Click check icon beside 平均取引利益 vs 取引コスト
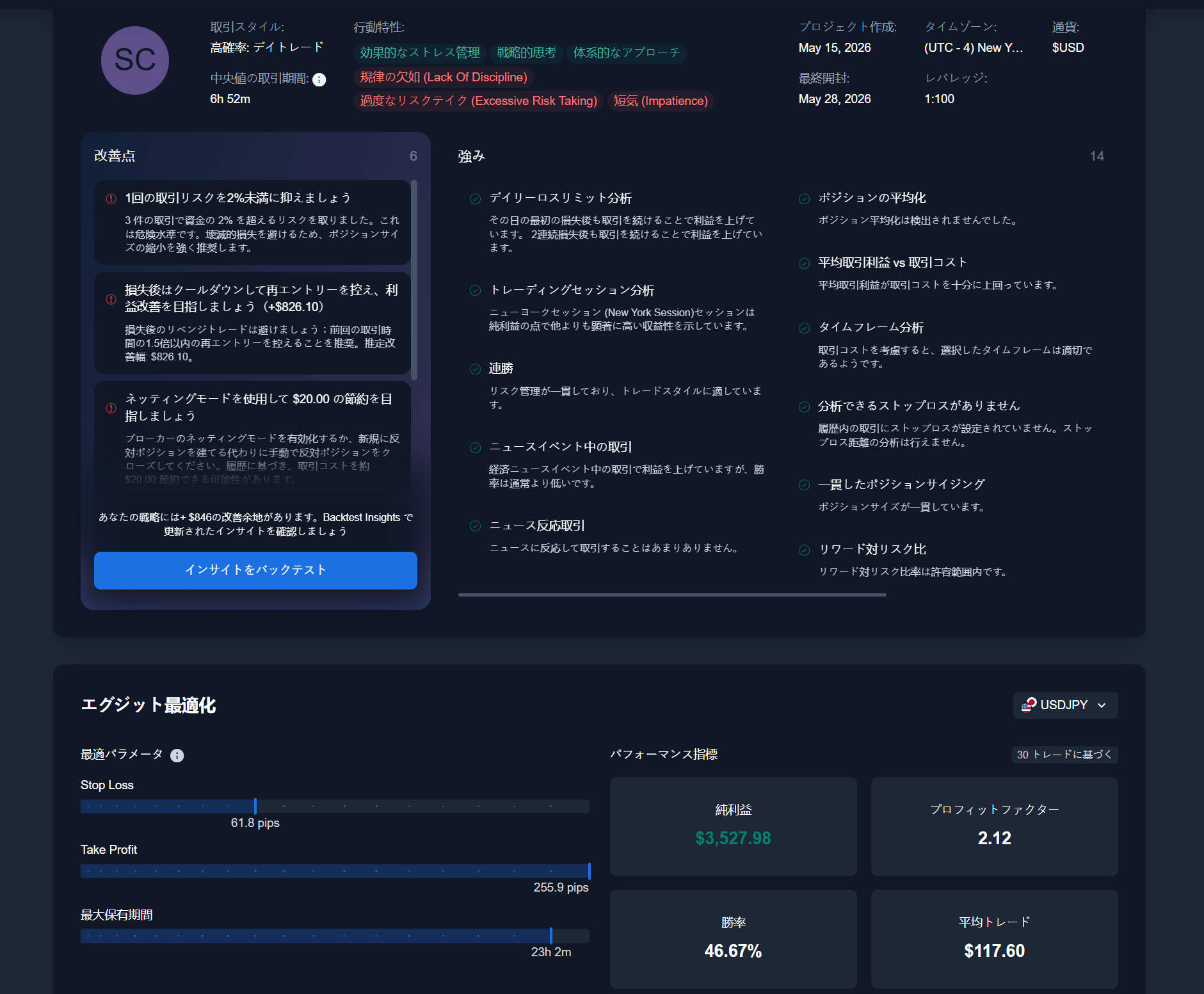This screenshot has width=1204, height=994. 805,263
